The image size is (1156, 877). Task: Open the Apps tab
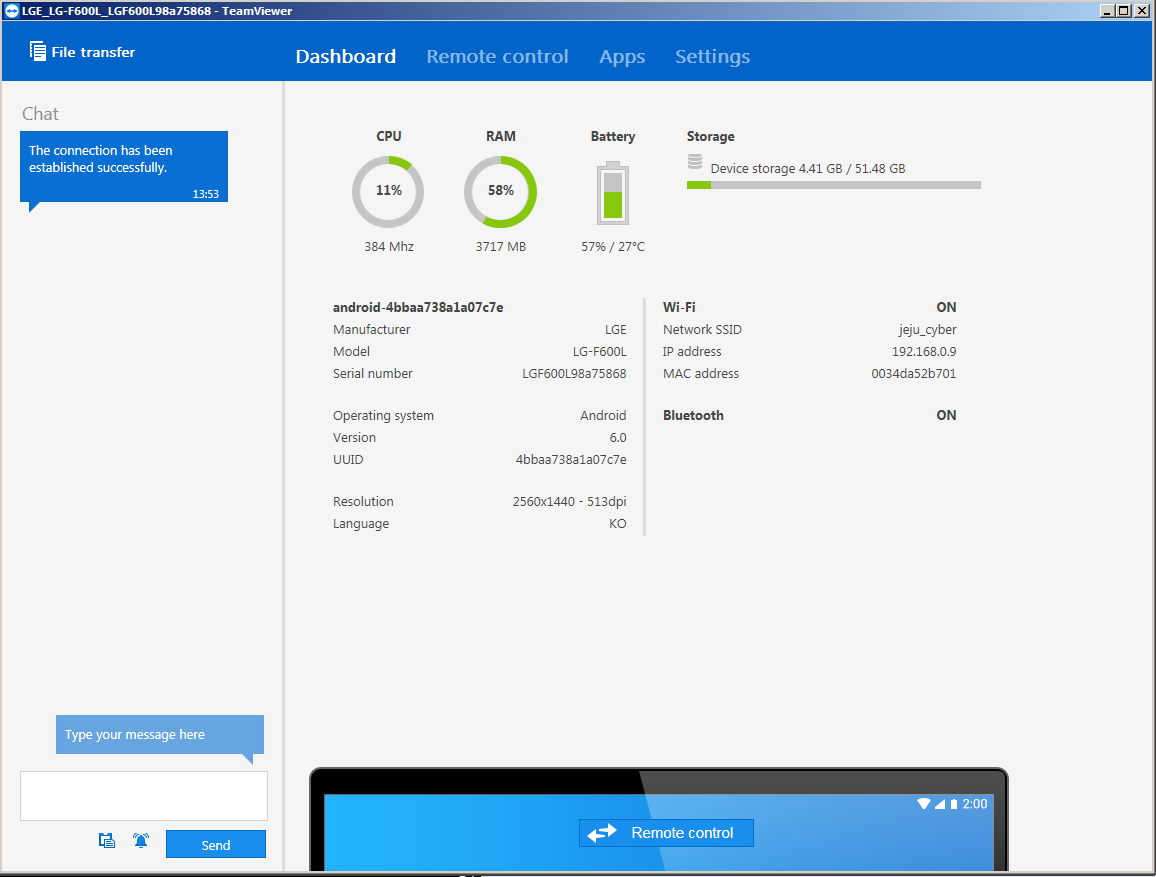coord(621,57)
